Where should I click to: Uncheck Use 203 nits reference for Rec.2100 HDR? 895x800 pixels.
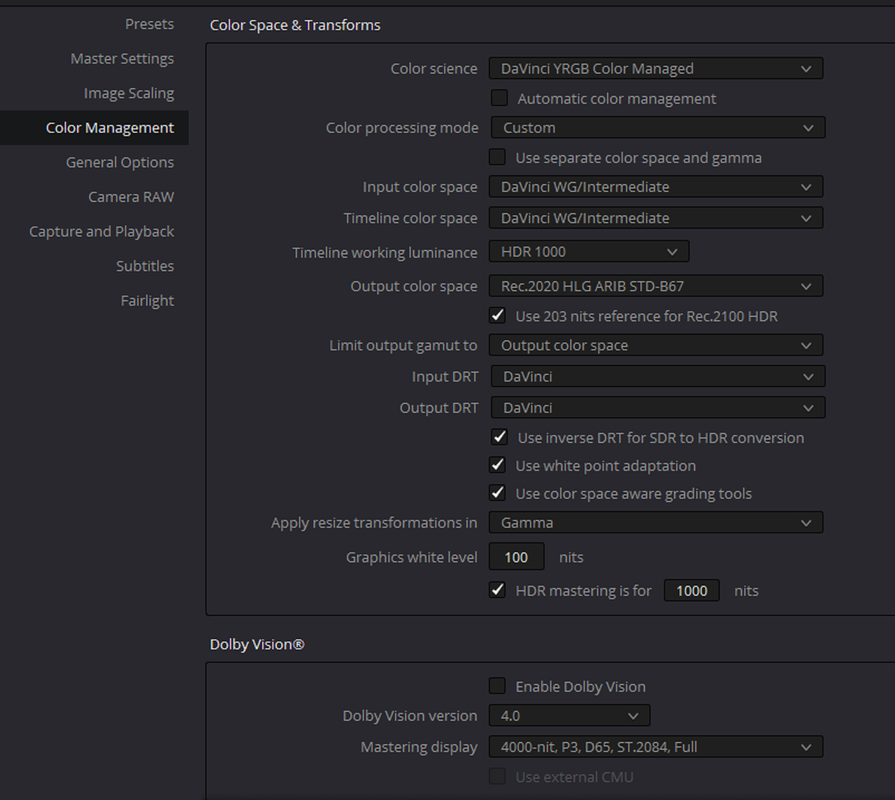point(497,316)
